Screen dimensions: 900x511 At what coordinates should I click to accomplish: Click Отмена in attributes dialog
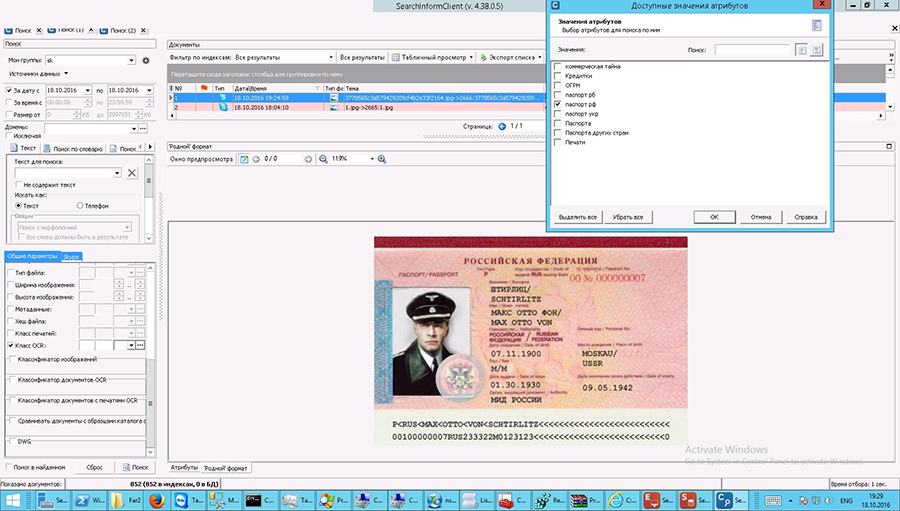point(761,217)
